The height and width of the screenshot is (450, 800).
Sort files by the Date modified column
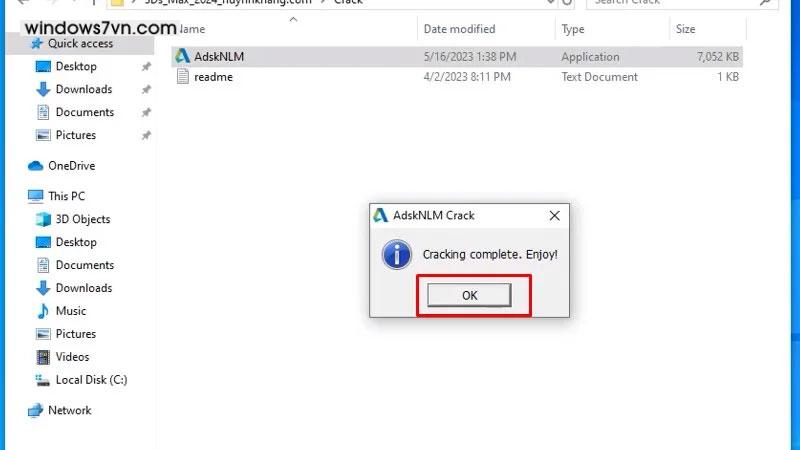[459, 29]
